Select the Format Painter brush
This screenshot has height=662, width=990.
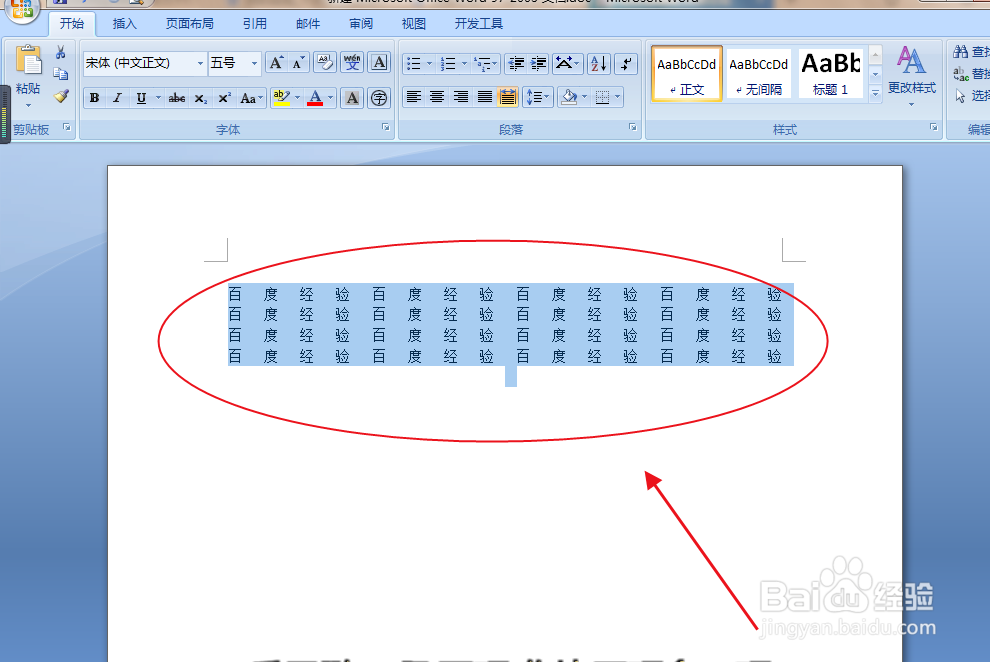pos(61,96)
